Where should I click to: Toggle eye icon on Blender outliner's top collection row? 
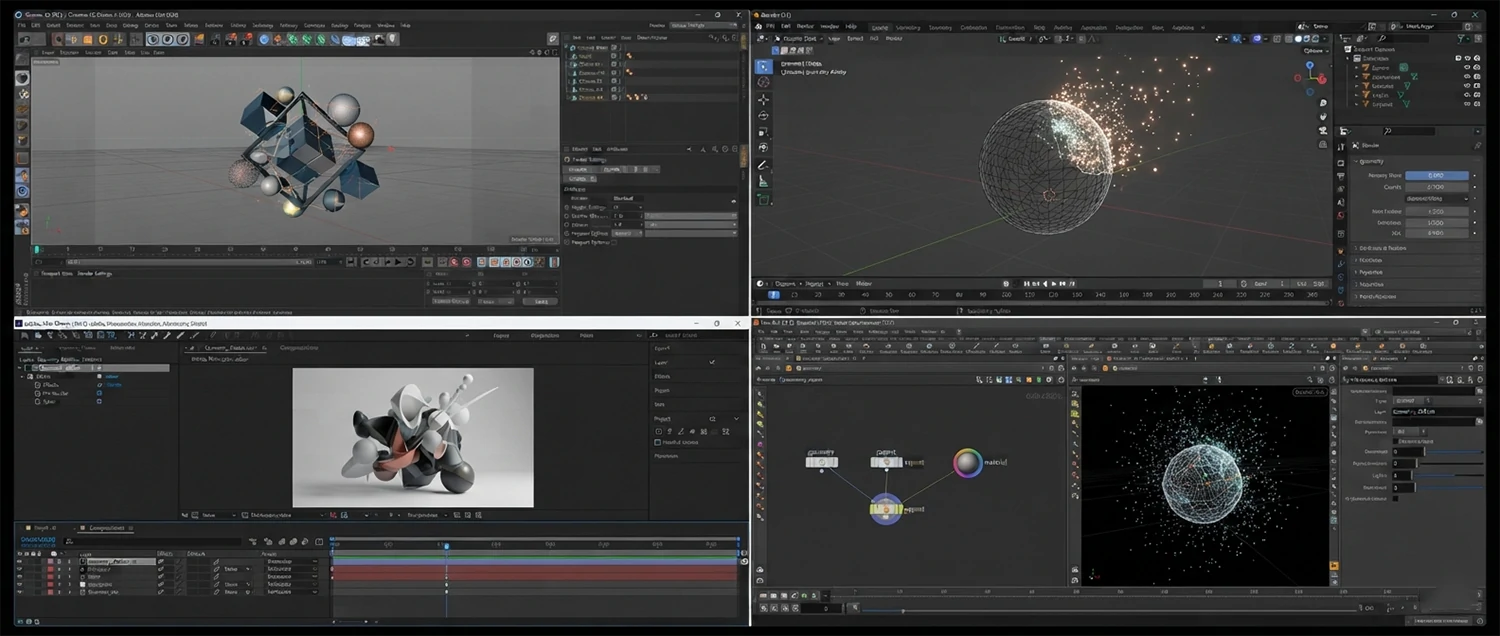coord(1468,58)
